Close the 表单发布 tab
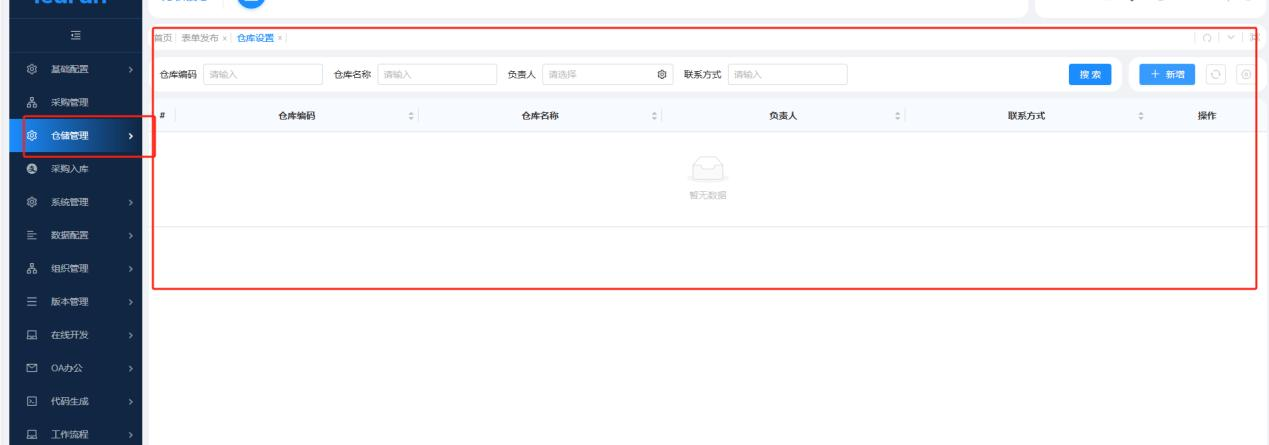The width and height of the screenshot is (1269, 445). [x=225, y=38]
